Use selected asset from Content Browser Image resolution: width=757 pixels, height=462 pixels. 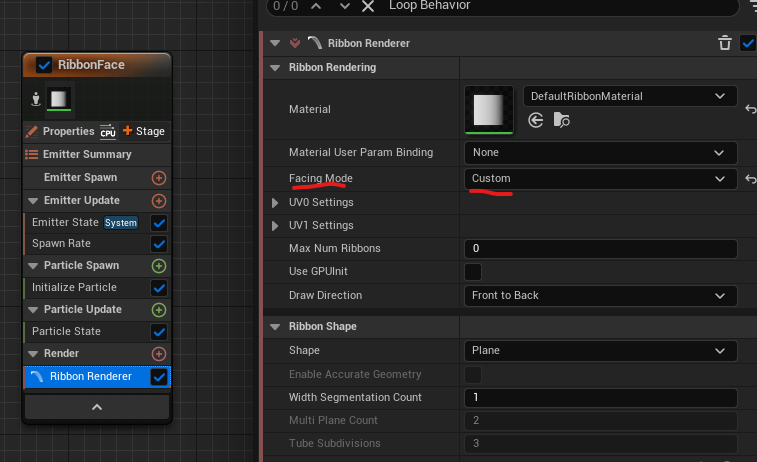(x=535, y=120)
